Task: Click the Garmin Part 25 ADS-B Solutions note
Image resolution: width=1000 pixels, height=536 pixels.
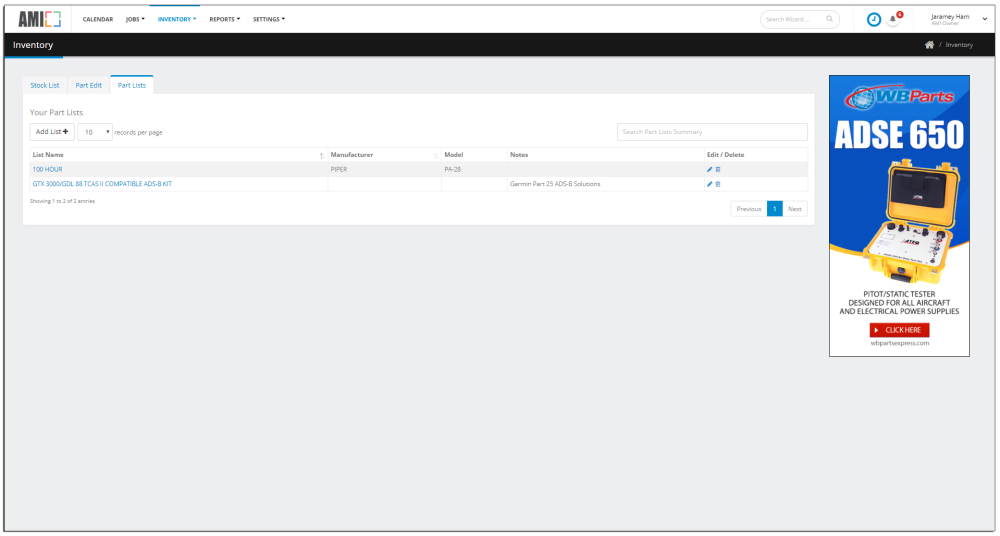Action: click(x=555, y=184)
